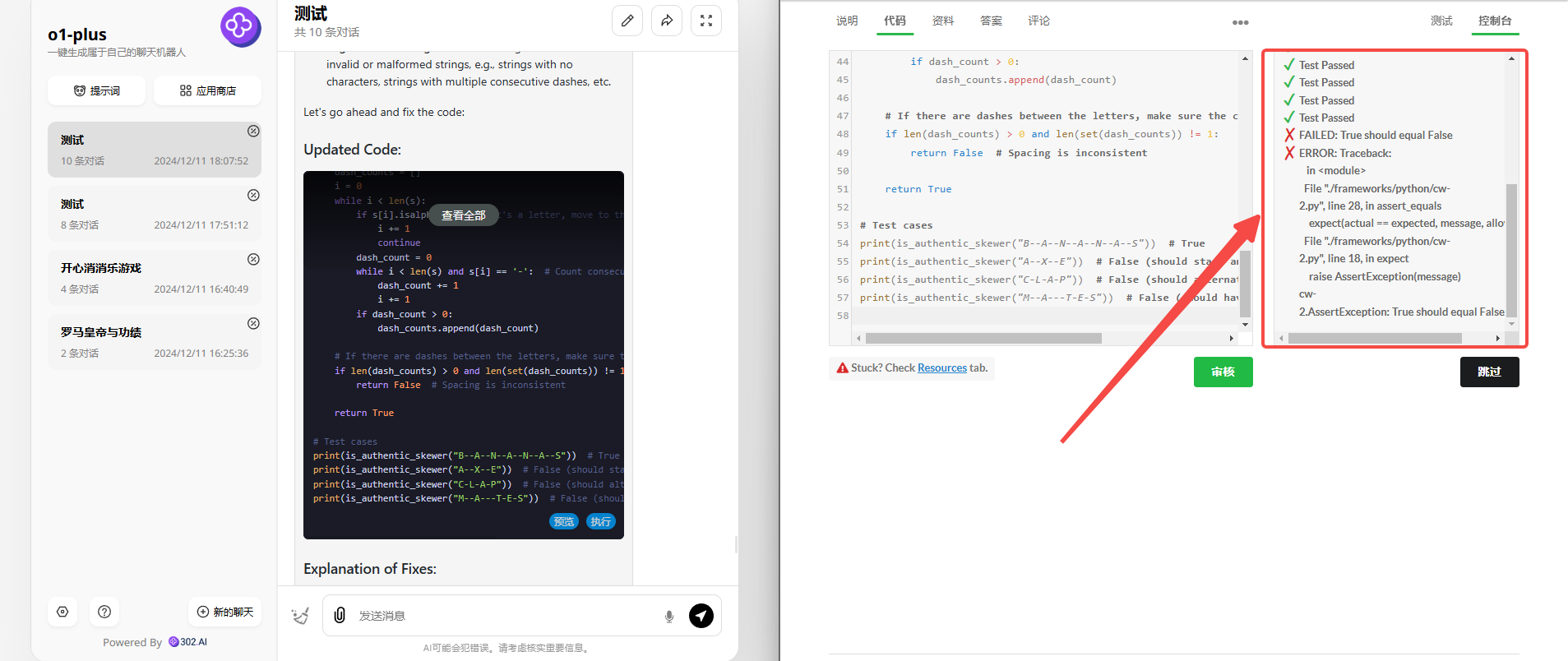
Task: Delete the 开心消消乐游戏 chat
Action: coord(254,260)
